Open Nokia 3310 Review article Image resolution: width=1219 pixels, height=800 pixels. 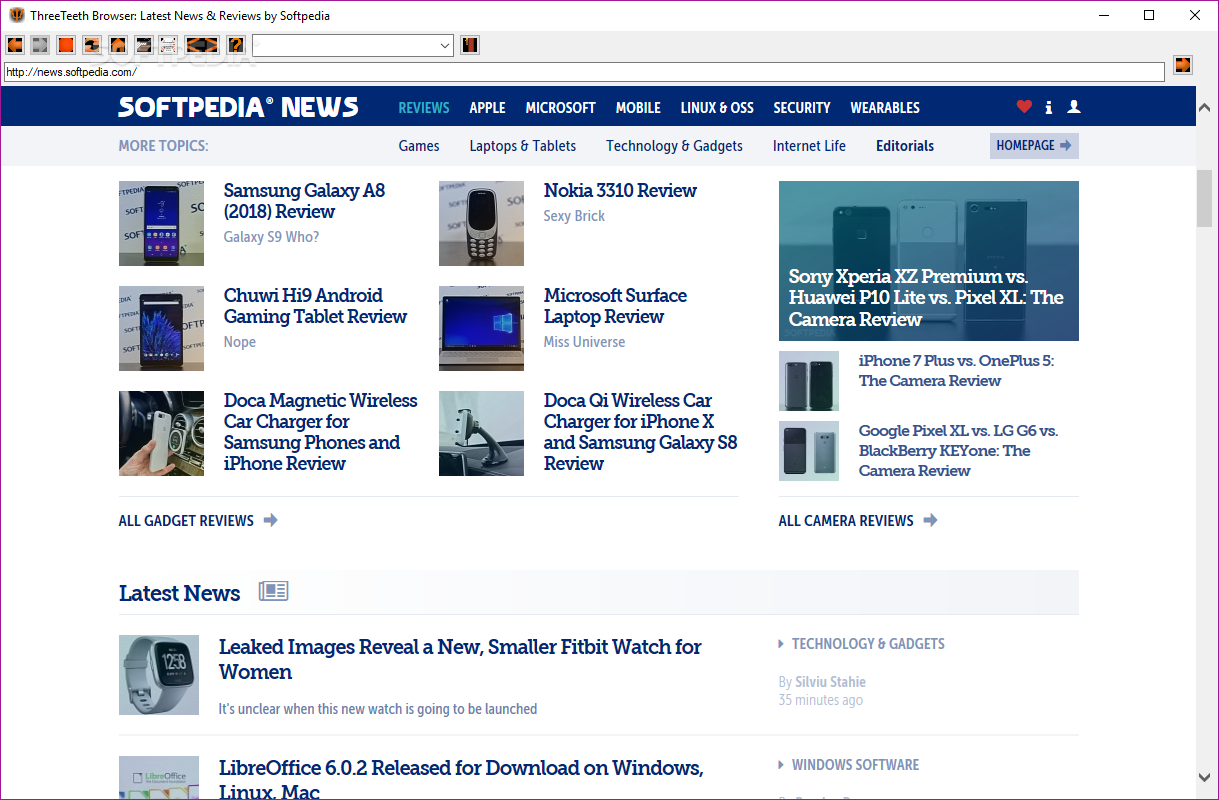tap(620, 190)
